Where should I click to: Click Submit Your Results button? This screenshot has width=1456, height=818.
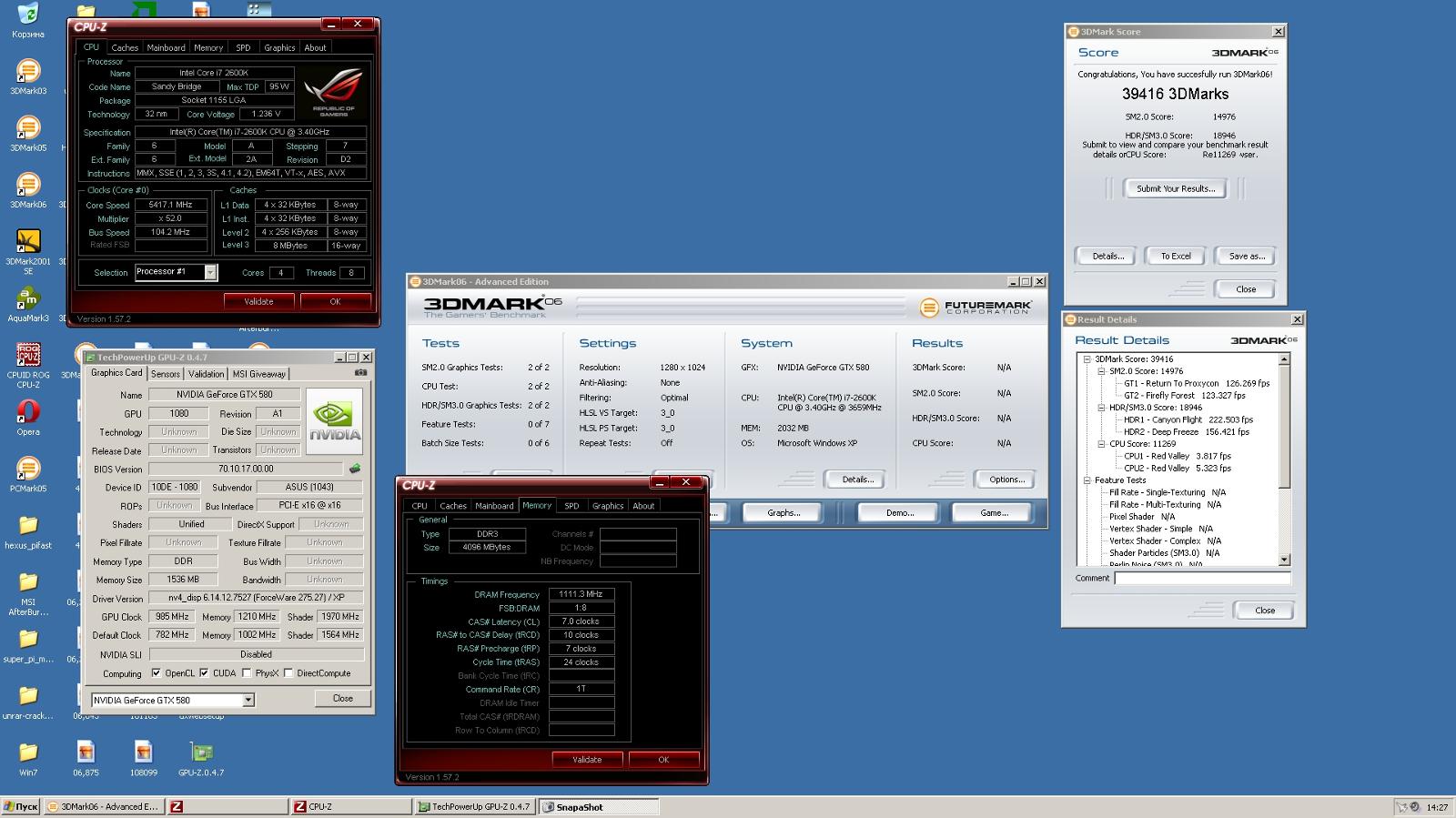[x=1175, y=188]
